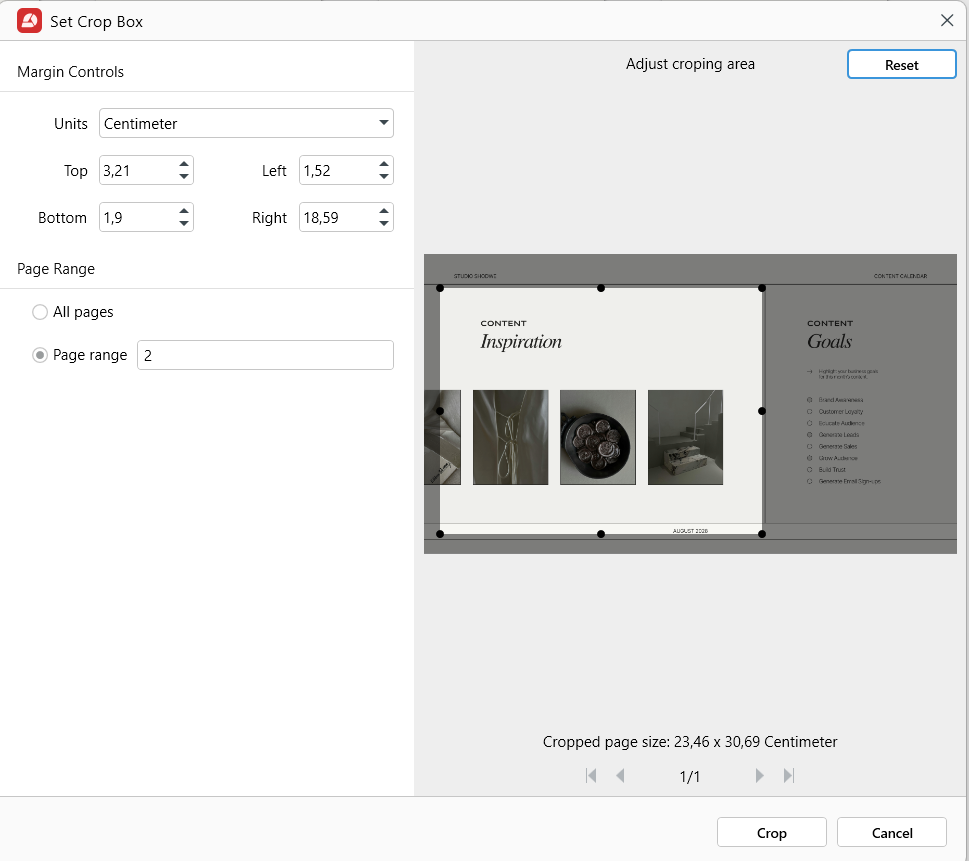Decrease the Right margin value
969x861 pixels.
[384, 224]
